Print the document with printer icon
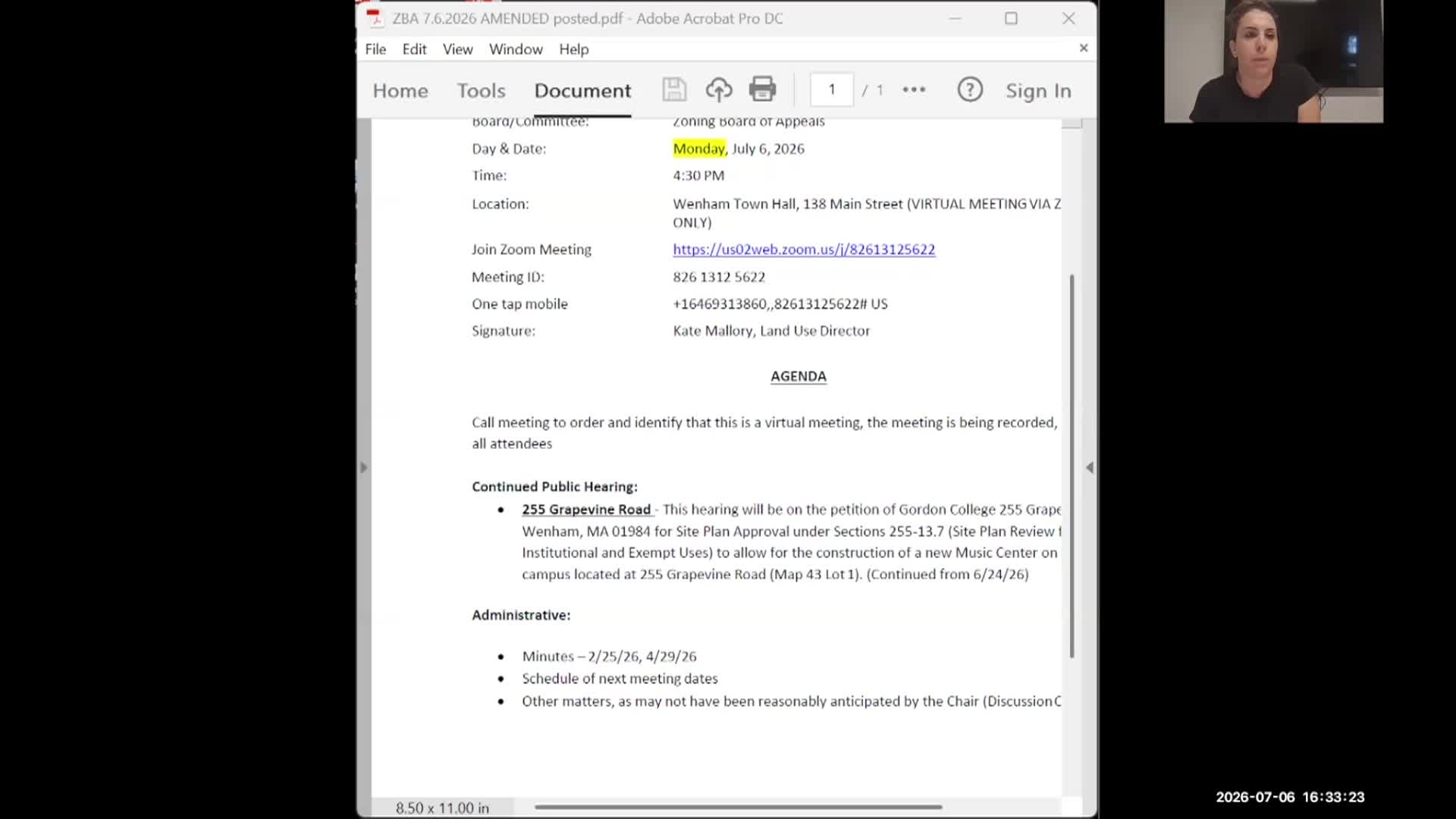 click(x=762, y=89)
